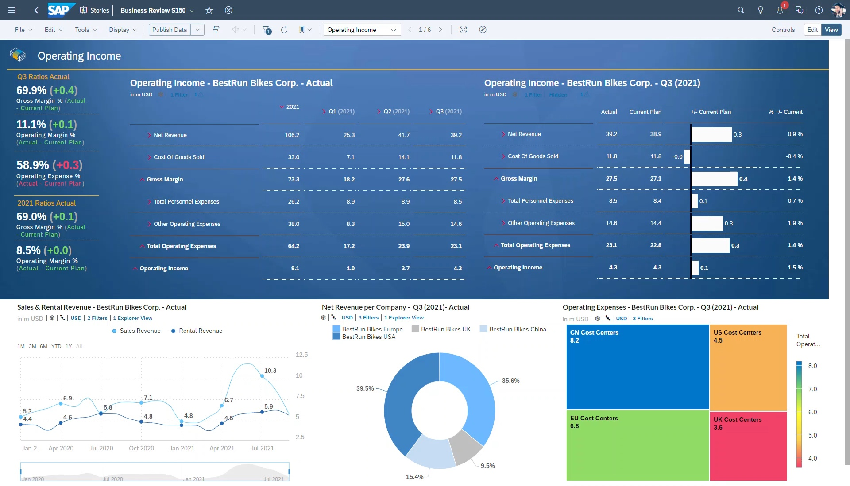Mark story as favorite with star icon
The height and width of the screenshot is (486, 850).
(208, 9)
